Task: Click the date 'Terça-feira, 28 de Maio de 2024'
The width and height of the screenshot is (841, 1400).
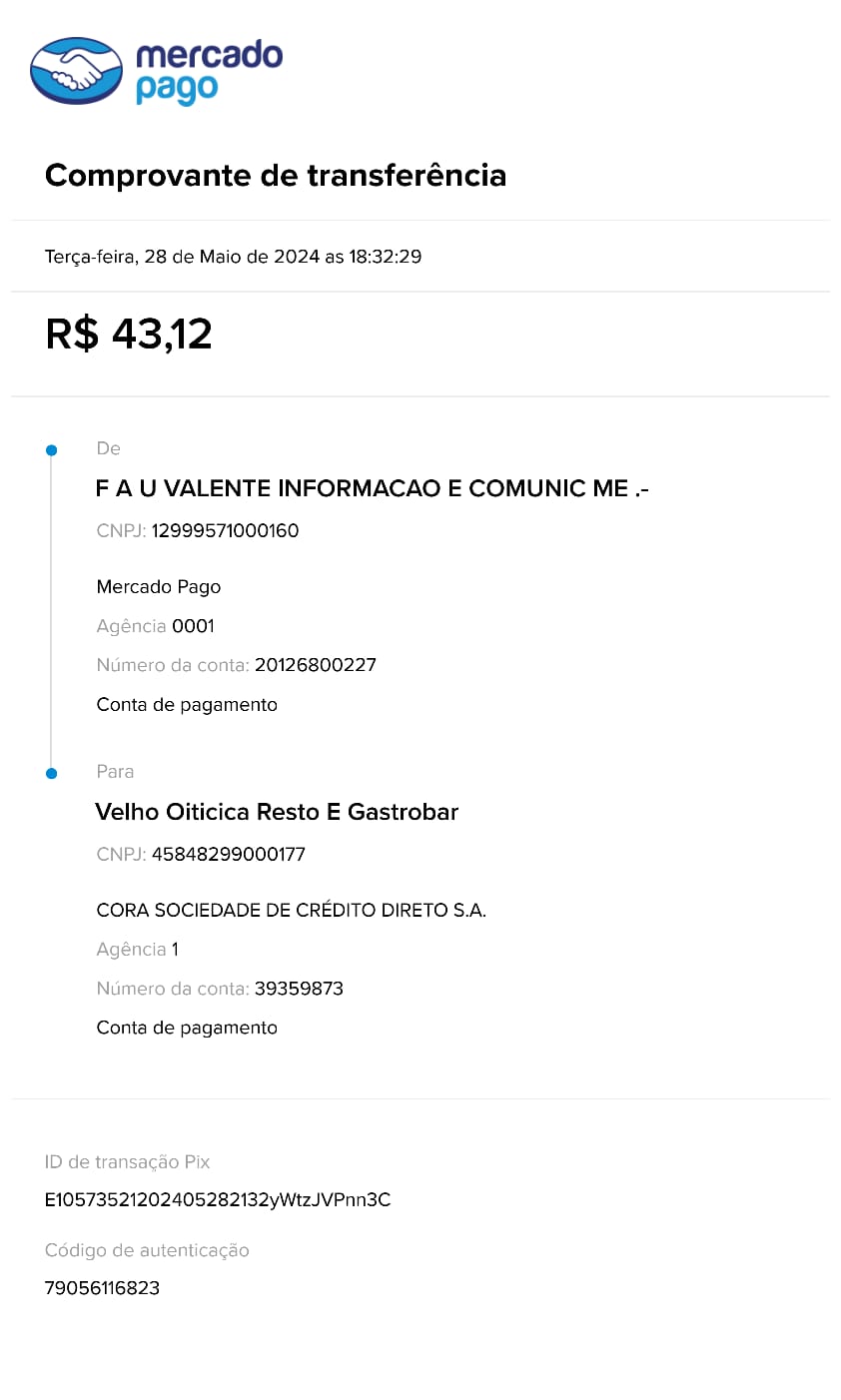Action: 182,257
